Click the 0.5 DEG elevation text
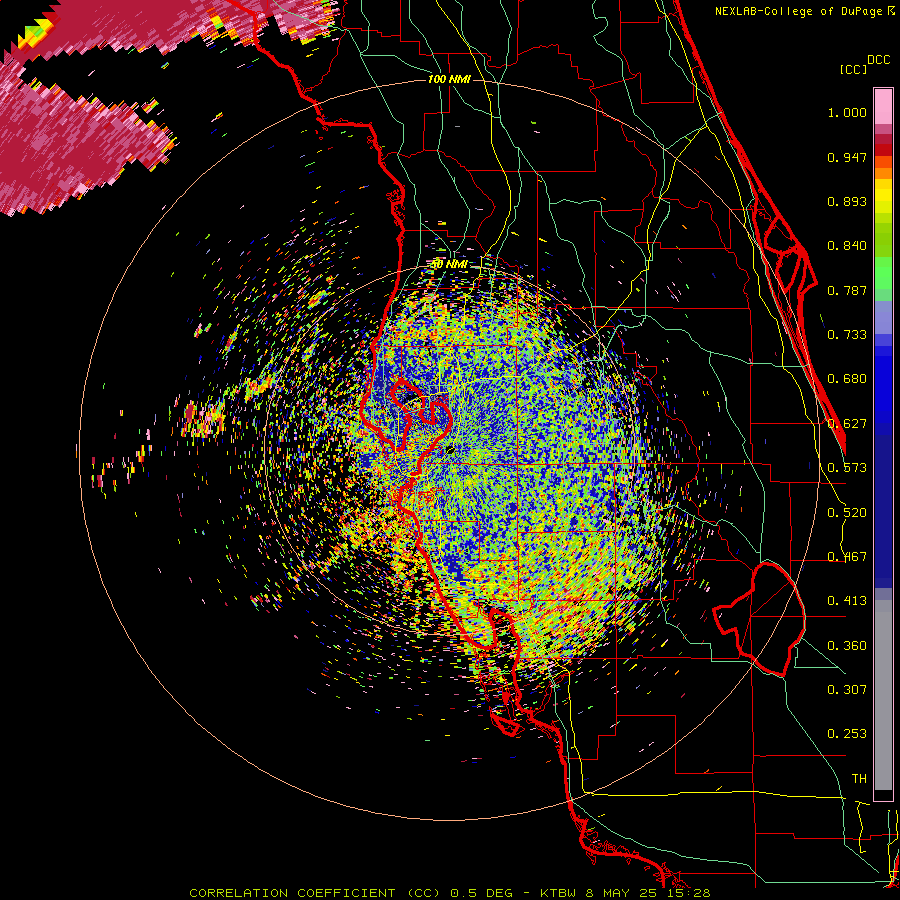Viewport: 900px width, 900px height. pyautogui.click(x=481, y=893)
